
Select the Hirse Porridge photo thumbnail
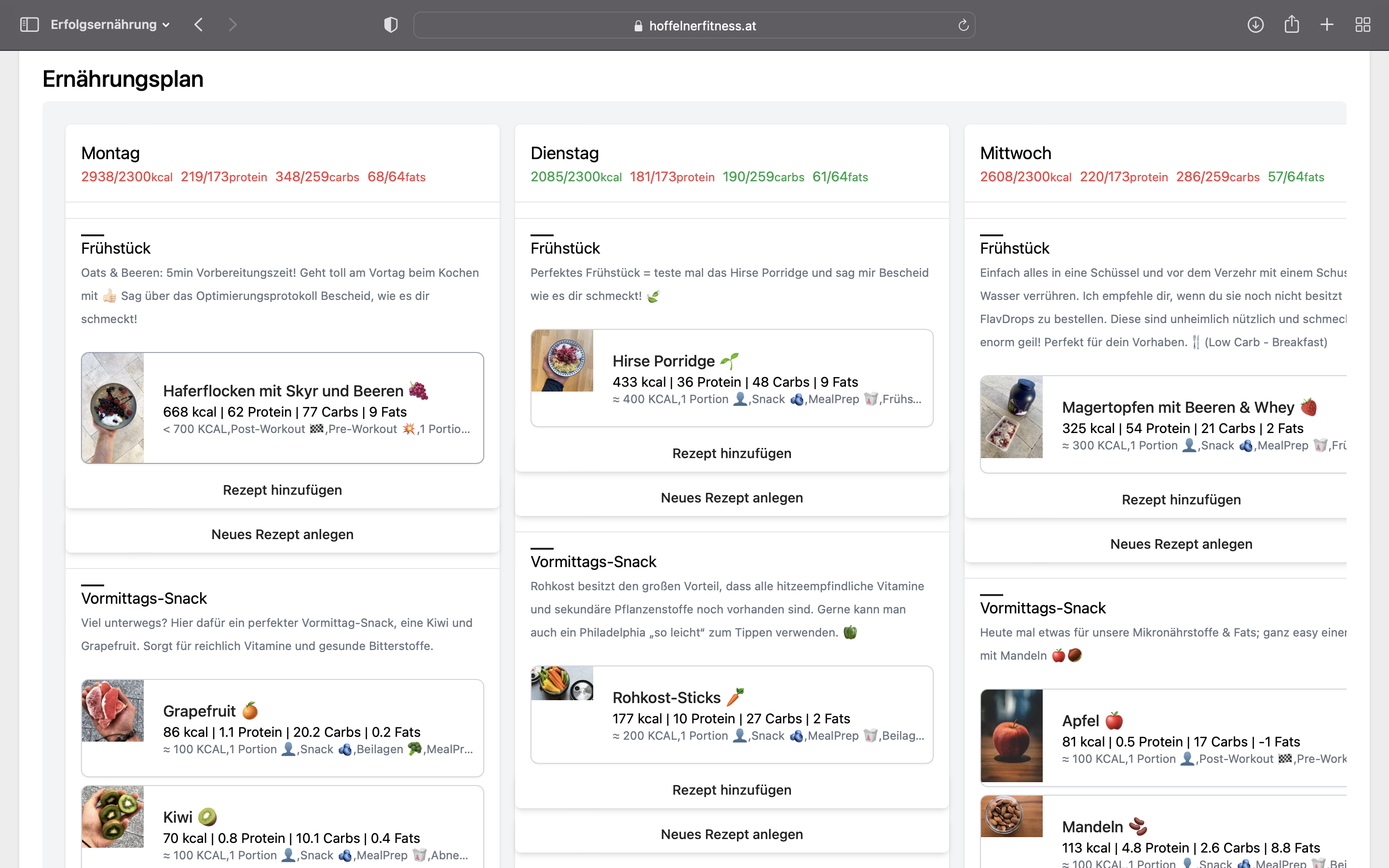pyautogui.click(x=562, y=361)
